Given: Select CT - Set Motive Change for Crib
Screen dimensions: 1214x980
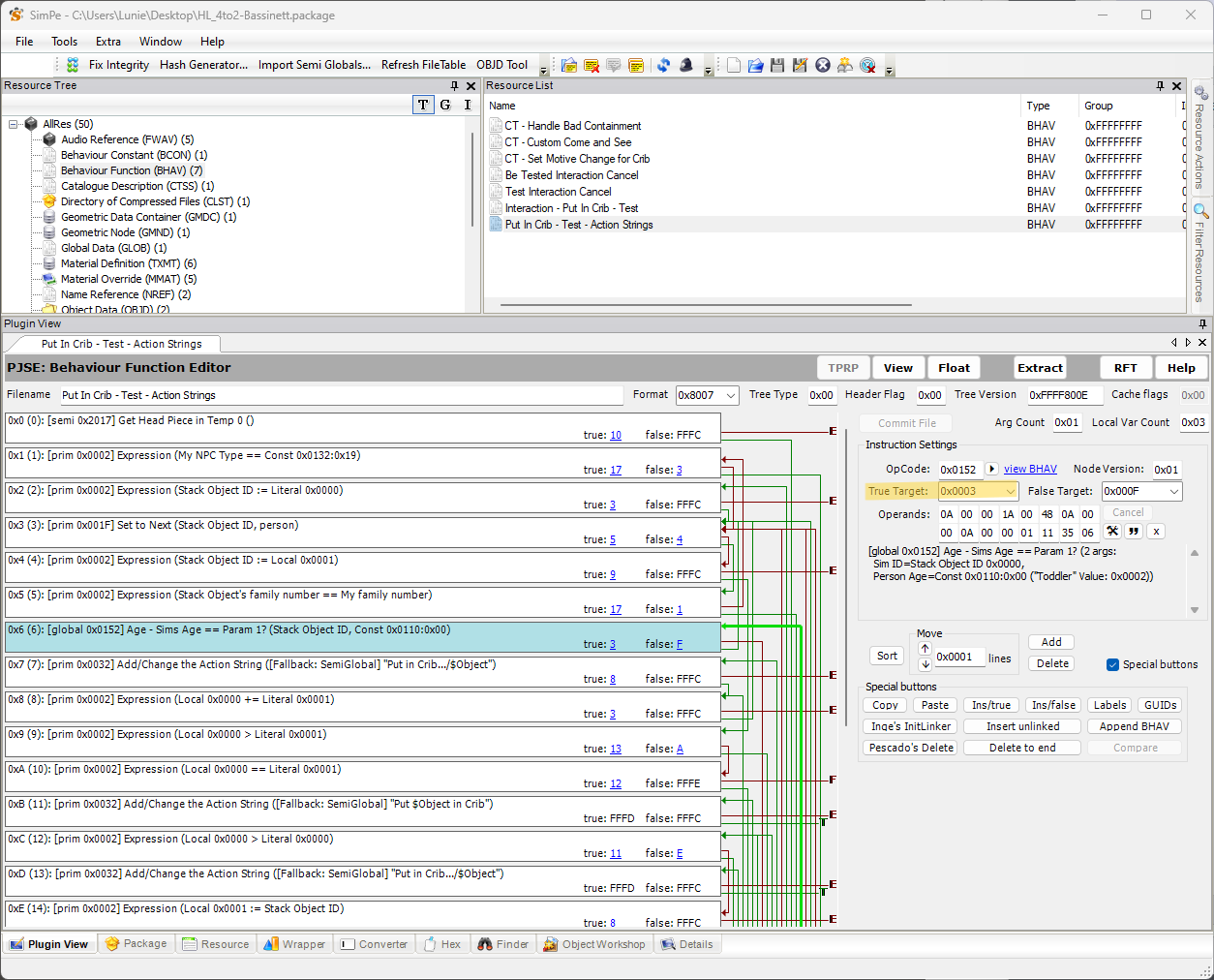Looking at the screenshot, I should click(577, 159).
